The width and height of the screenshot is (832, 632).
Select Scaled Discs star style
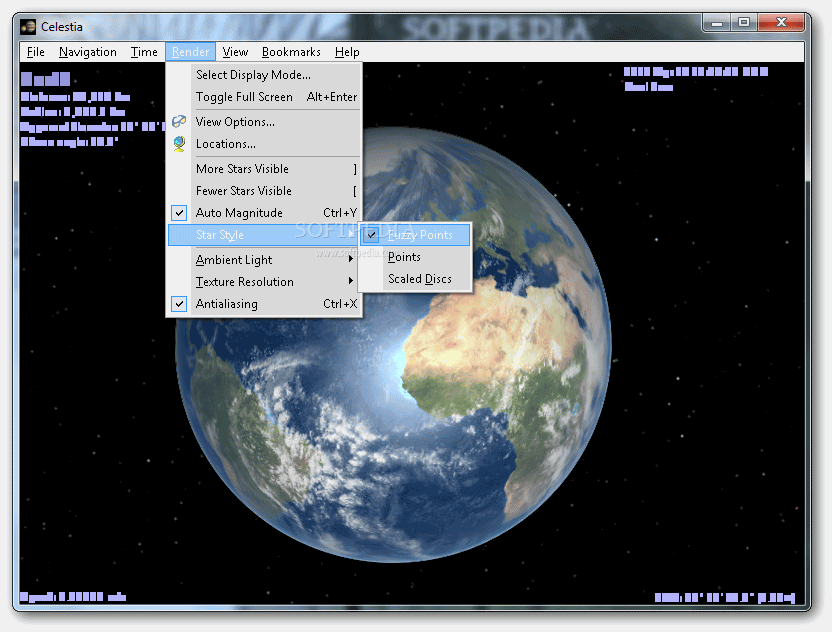point(415,279)
